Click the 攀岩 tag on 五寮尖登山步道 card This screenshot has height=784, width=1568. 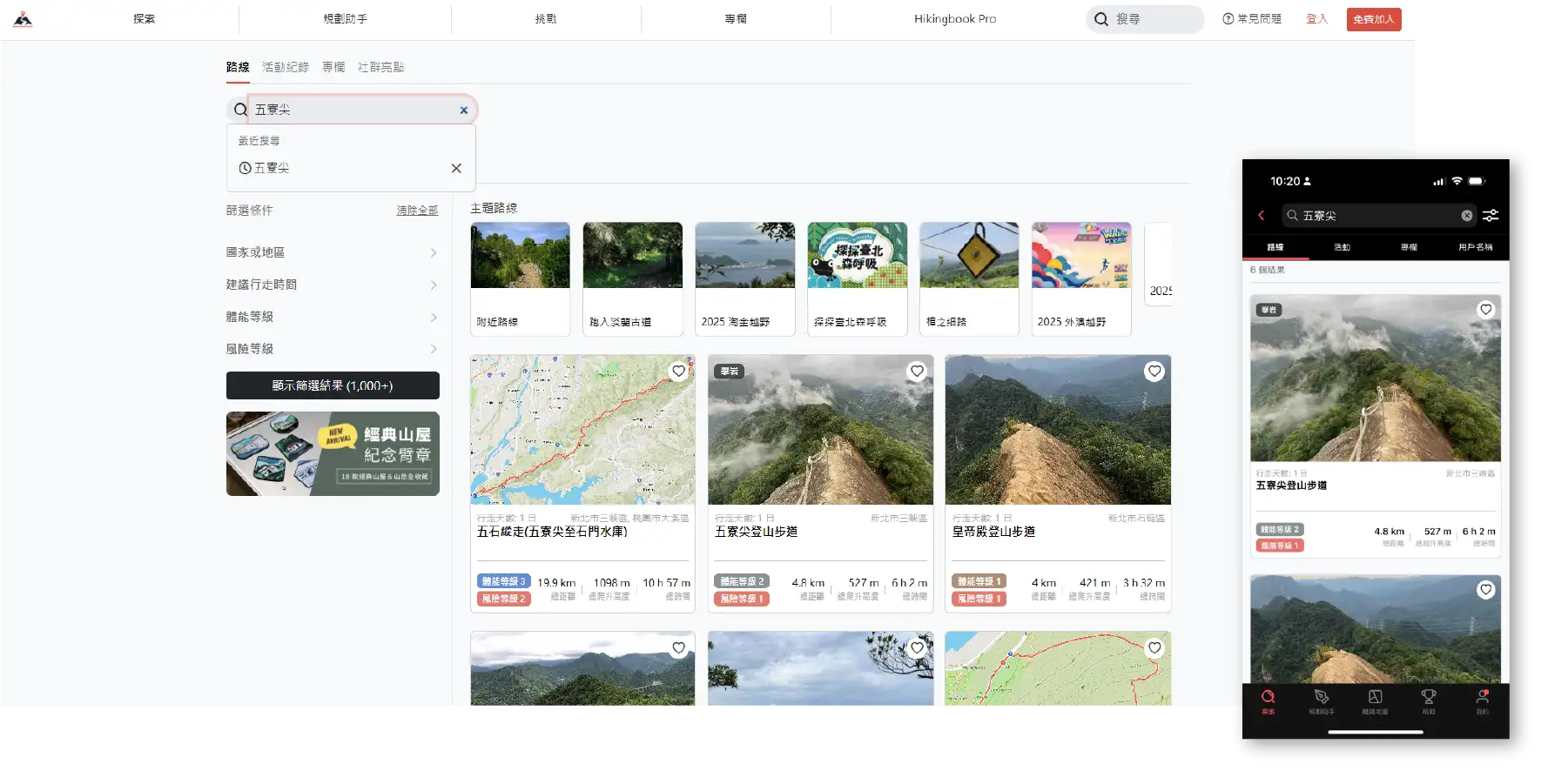tap(730, 372)
